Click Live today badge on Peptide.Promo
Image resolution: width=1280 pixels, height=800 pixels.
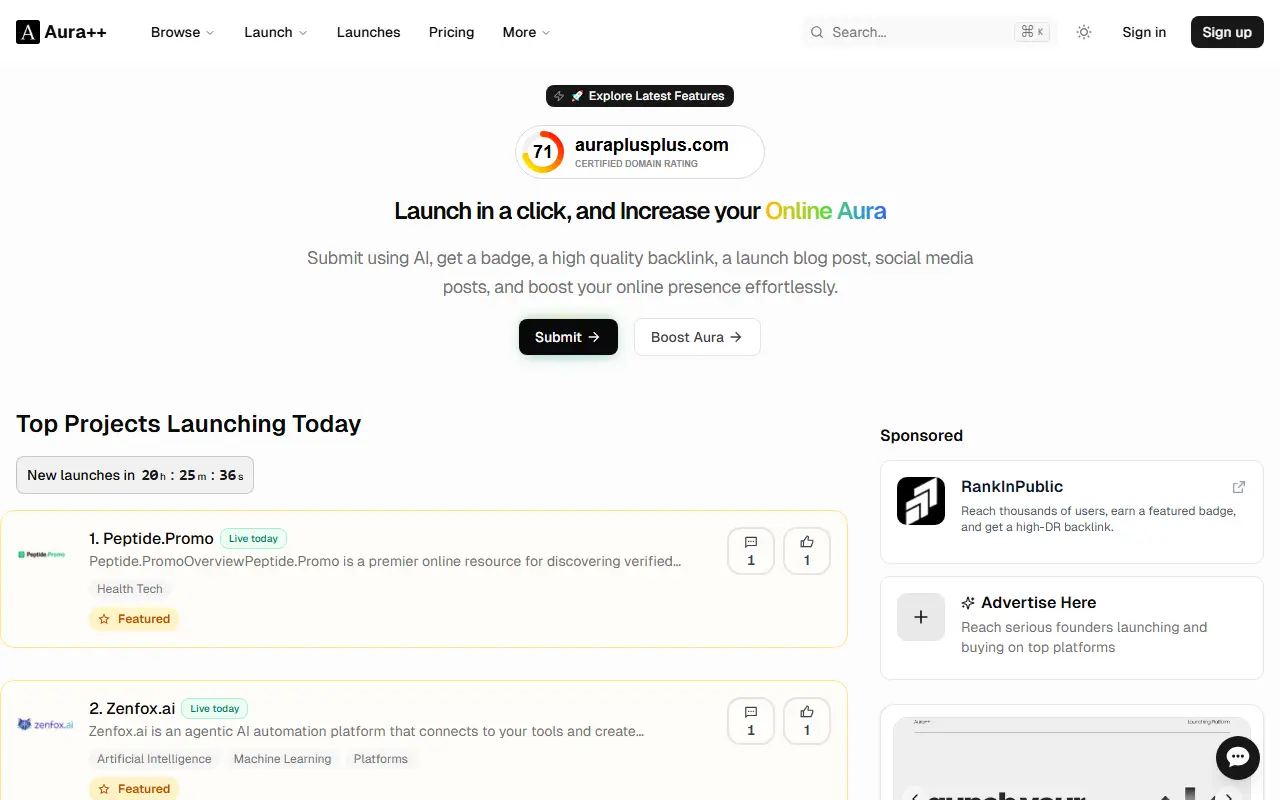click(x=253, y=538)
